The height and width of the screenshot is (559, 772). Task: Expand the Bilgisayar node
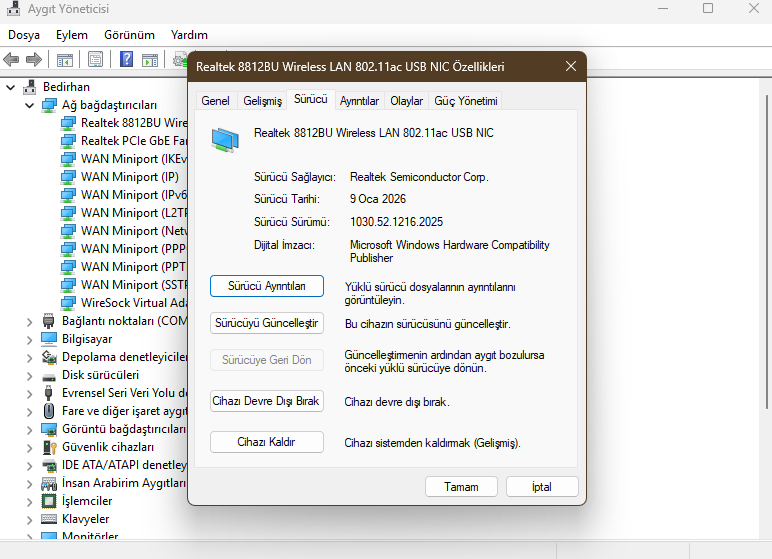click(x=30, y=340)
